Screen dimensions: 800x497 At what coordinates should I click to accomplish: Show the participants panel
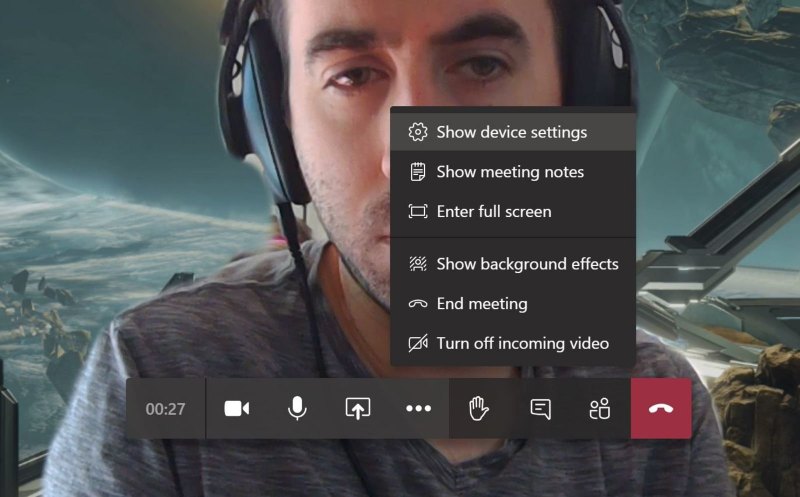tap(600, 408)
